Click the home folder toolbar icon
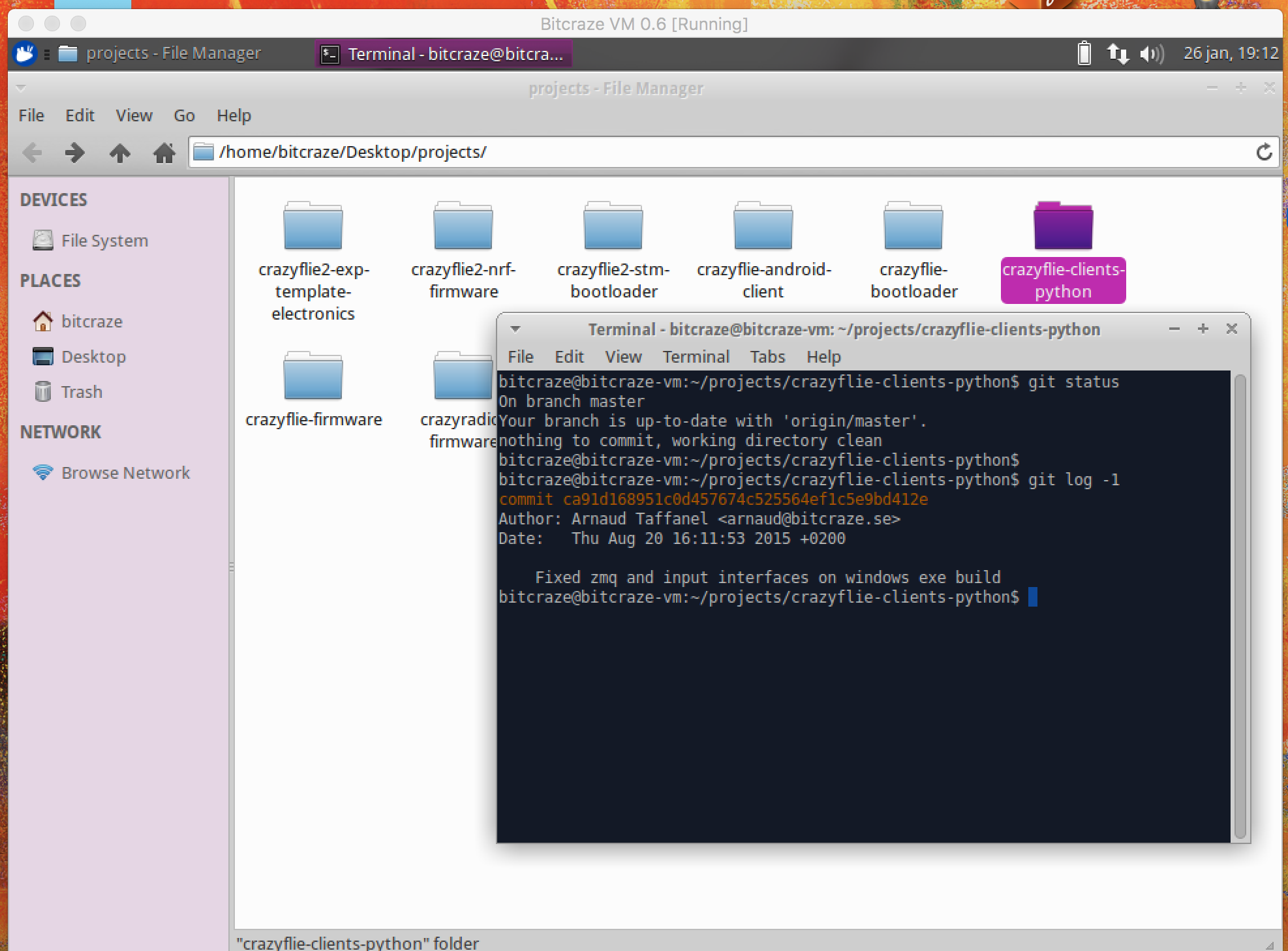Screen dimensions: 1288x951 pos(164,153)
